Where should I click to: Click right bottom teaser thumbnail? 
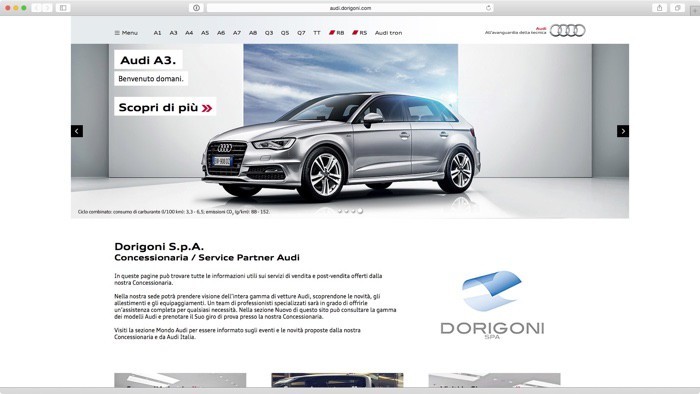[494, 380]
